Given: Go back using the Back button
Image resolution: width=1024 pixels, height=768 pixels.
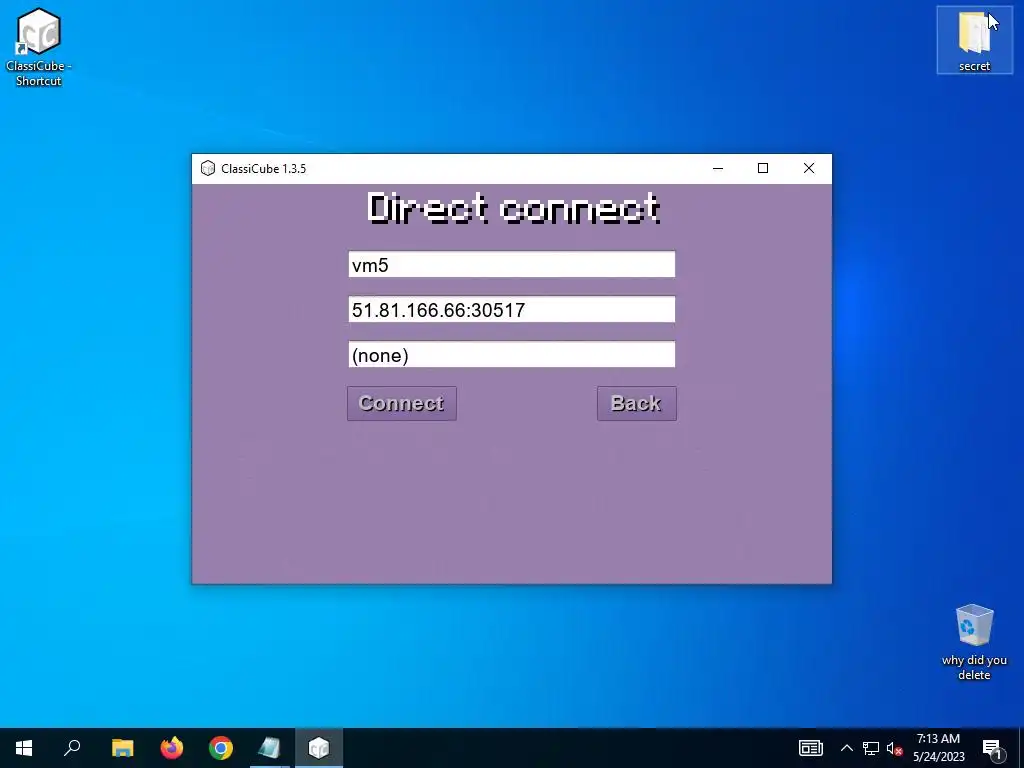Looking at the screenshot, I should 637,404.
